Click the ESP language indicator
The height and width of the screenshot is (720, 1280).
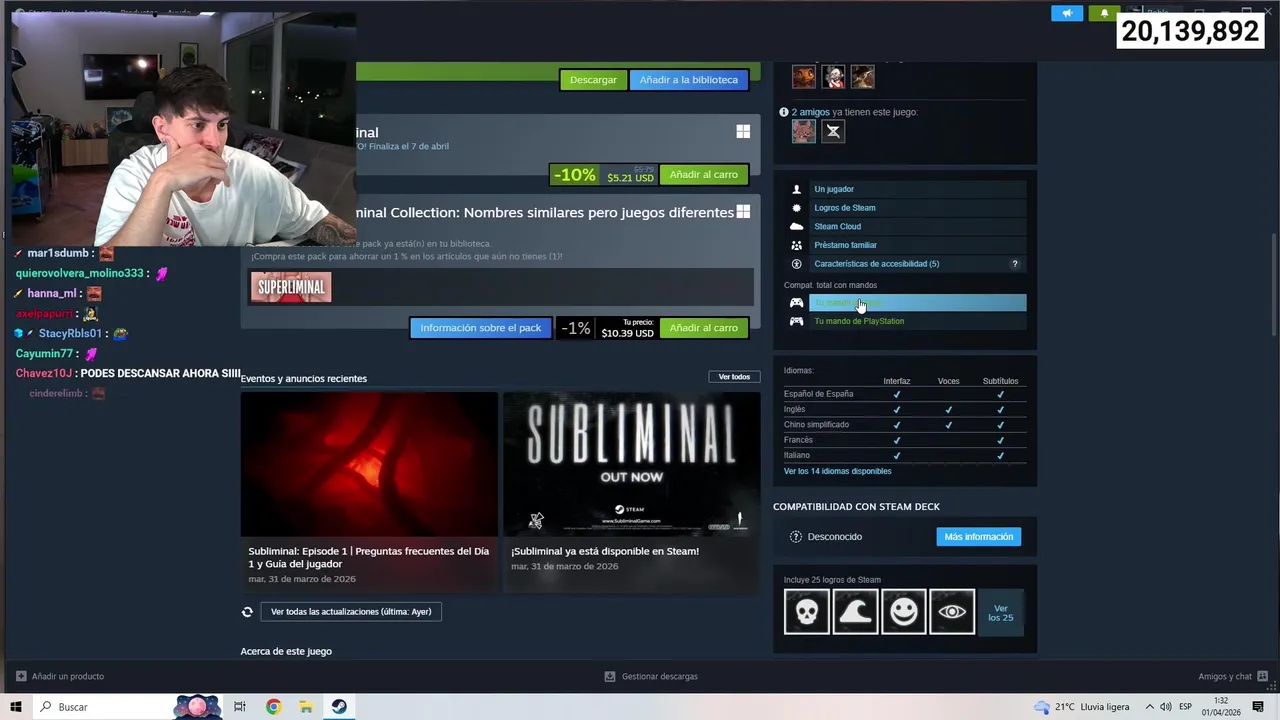tap(1185, 707)
